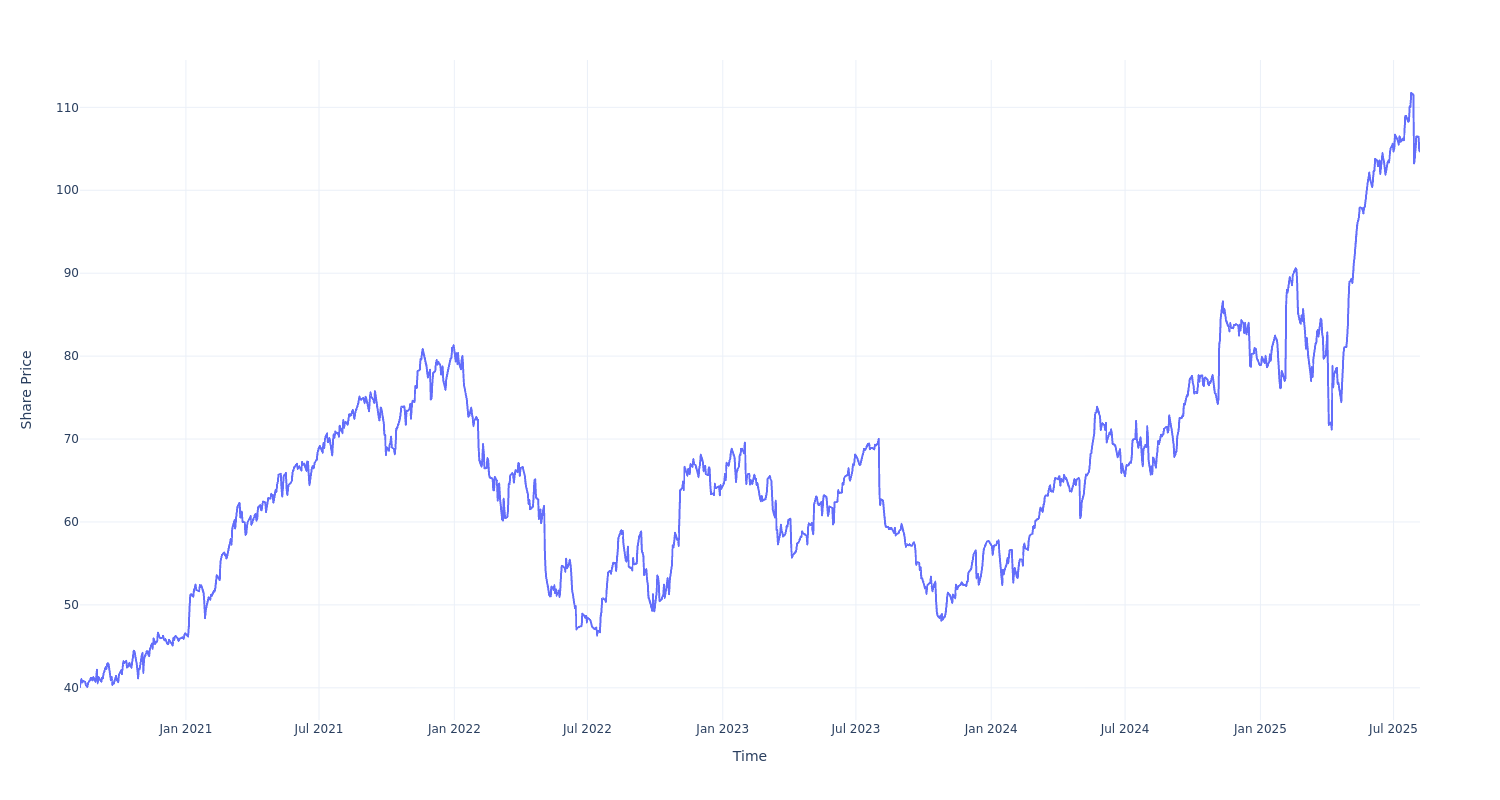The image size is (1500, 800).
Task: Click the "Jan 2025" x-axis label
Action: [1260, 729]
